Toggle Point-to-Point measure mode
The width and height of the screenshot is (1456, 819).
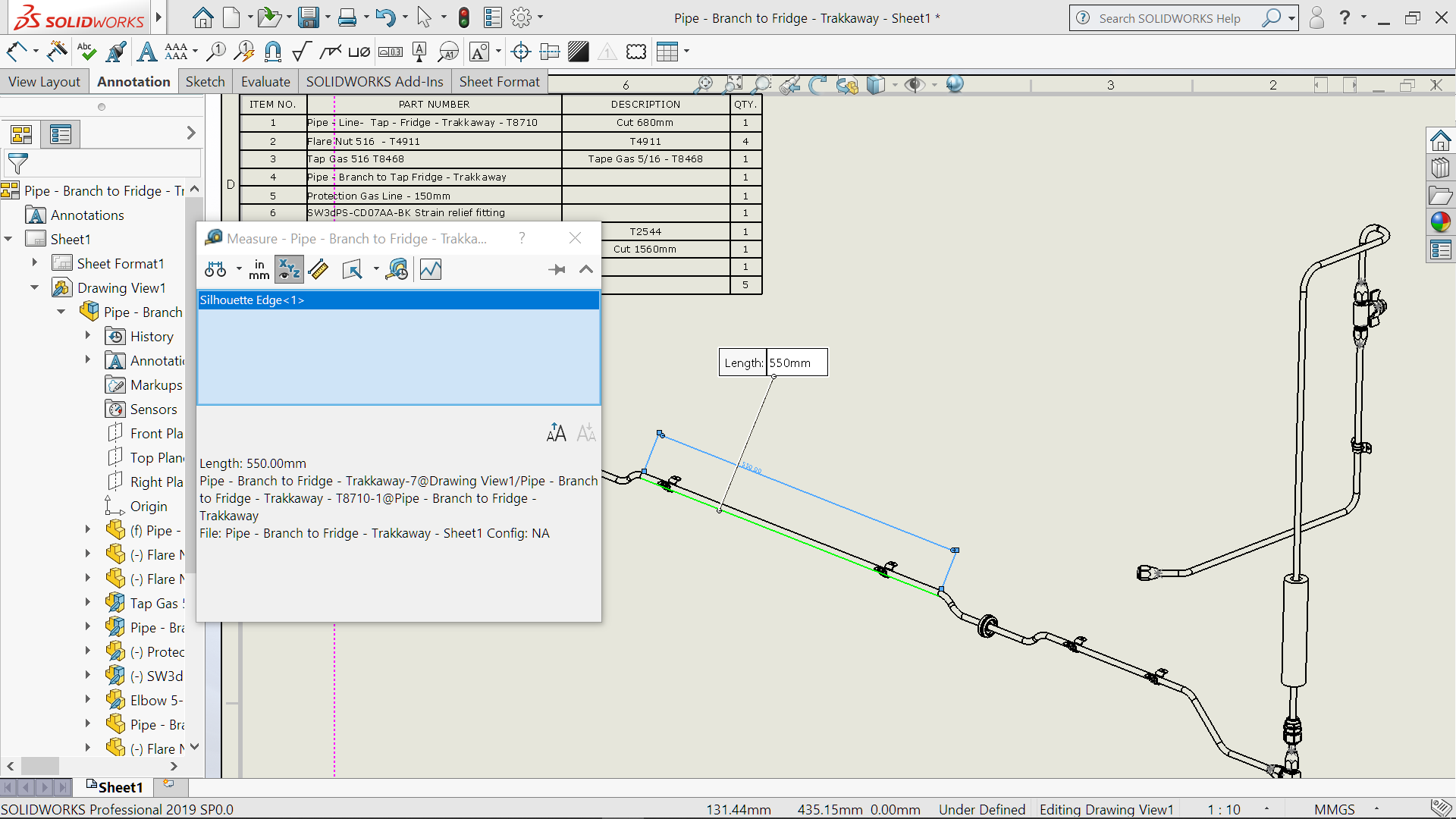point(318,269)
